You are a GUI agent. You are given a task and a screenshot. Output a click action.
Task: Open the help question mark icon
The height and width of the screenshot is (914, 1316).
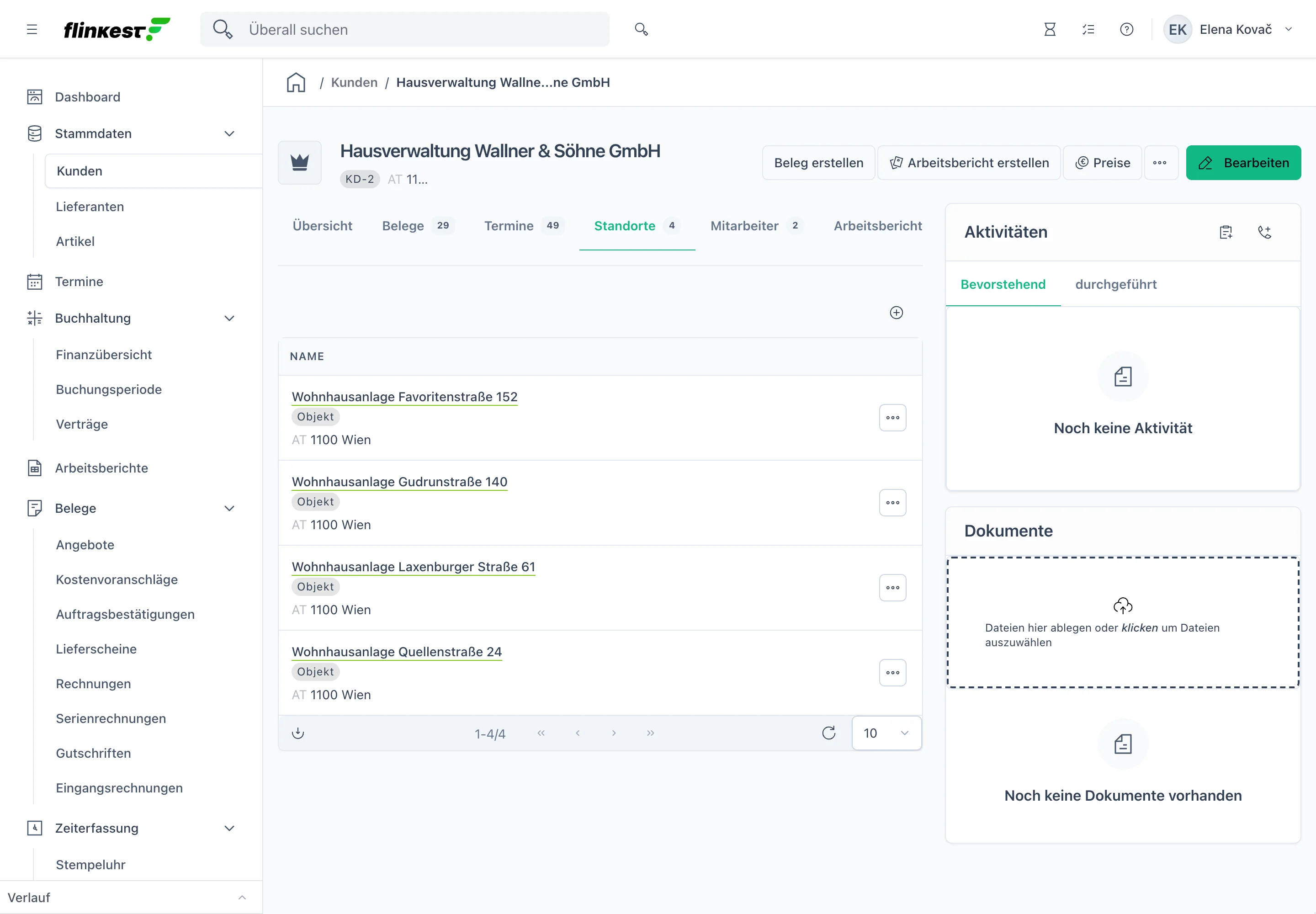coord(1126,29)
